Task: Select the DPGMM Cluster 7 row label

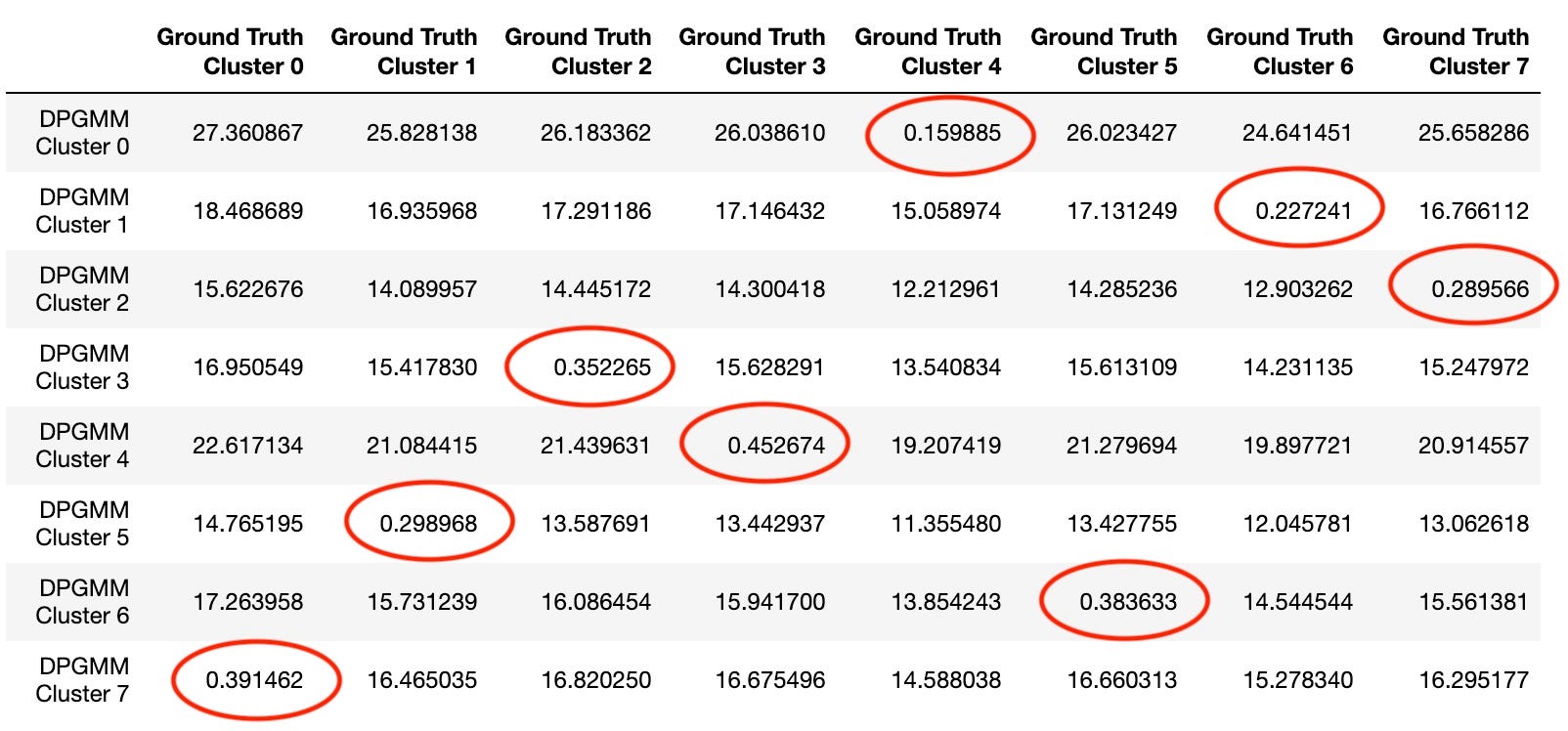Action: (x=82, y=680)
